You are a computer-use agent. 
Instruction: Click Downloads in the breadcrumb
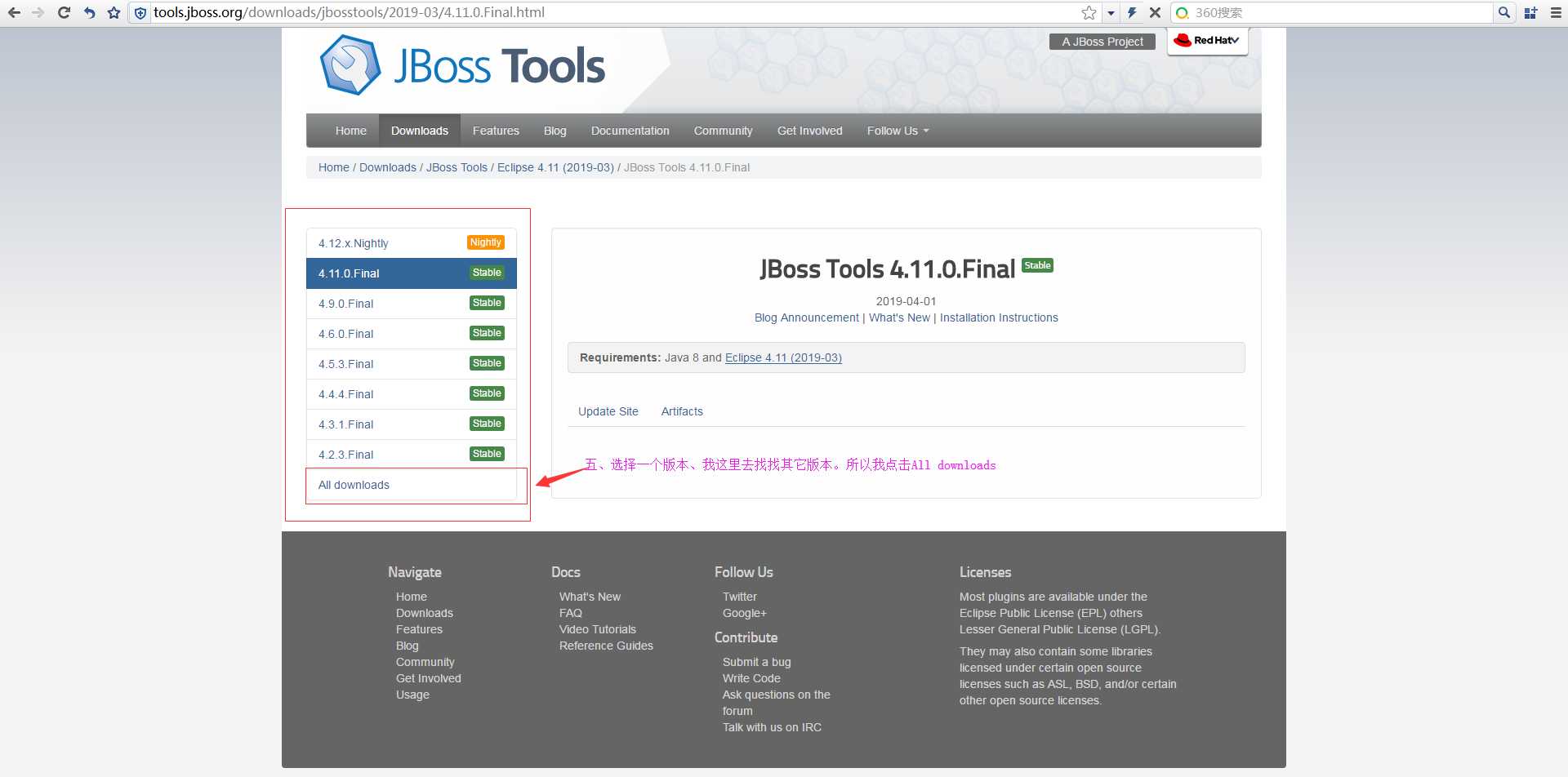coord(388,167)
